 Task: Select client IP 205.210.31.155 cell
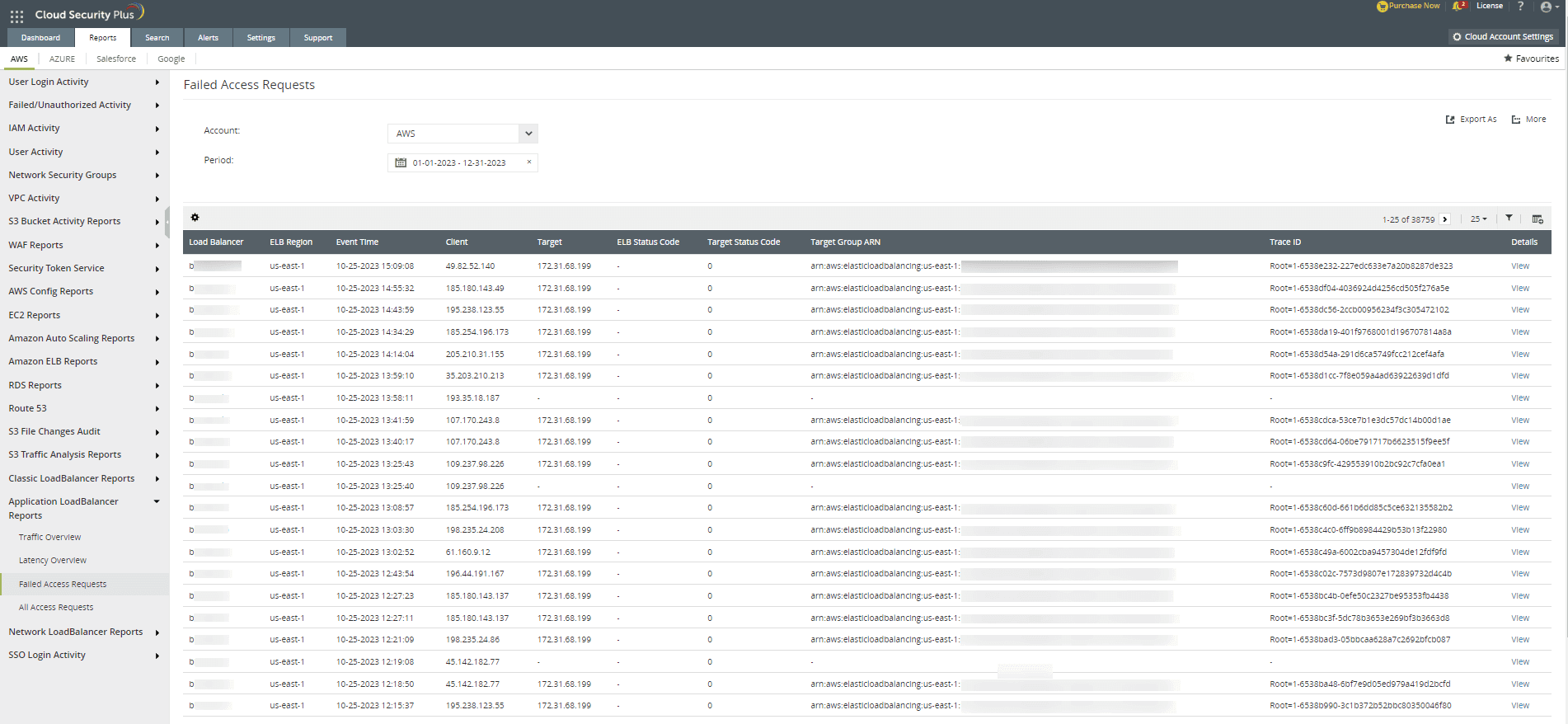[475, 355]
